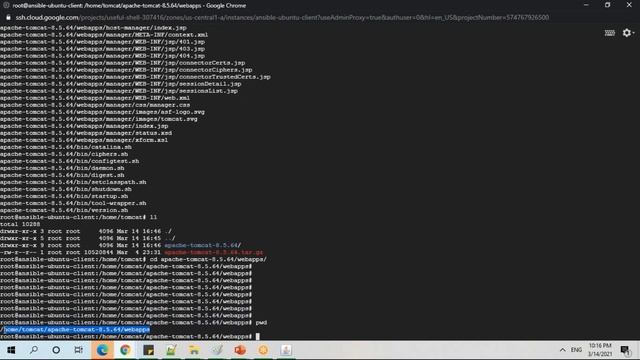Click the prompt line ending with 'pwd'
The width and height of the screenshot is (640, 360).
[x=133, y=322]
